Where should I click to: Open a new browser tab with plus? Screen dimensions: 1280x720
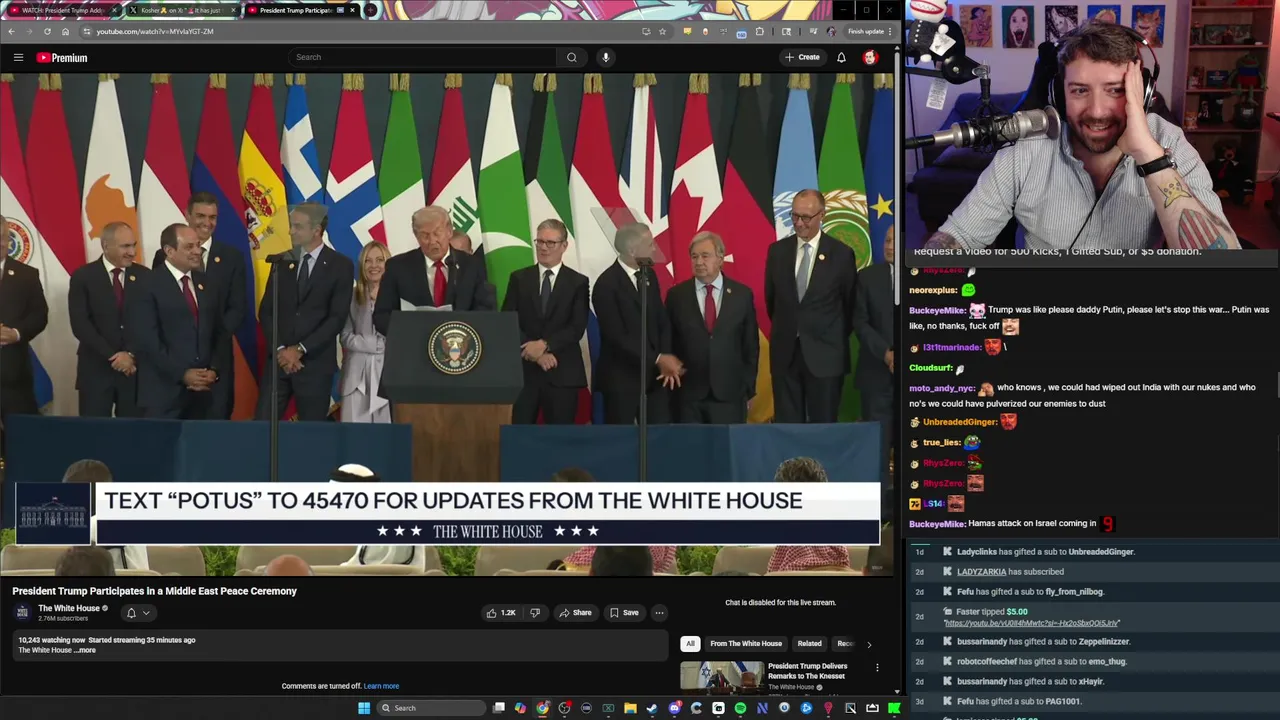[371, 10]
